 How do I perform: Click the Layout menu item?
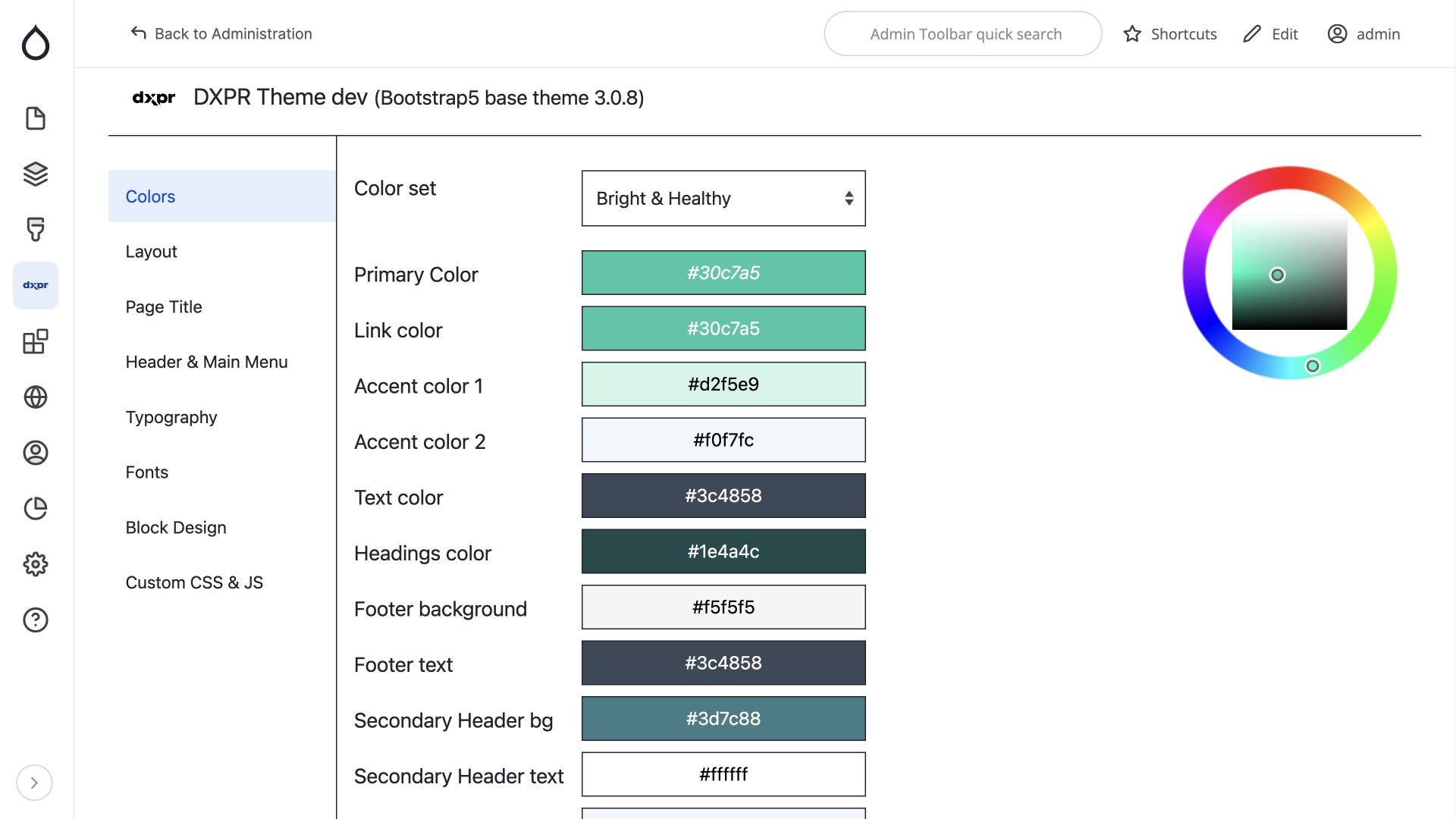151,252
